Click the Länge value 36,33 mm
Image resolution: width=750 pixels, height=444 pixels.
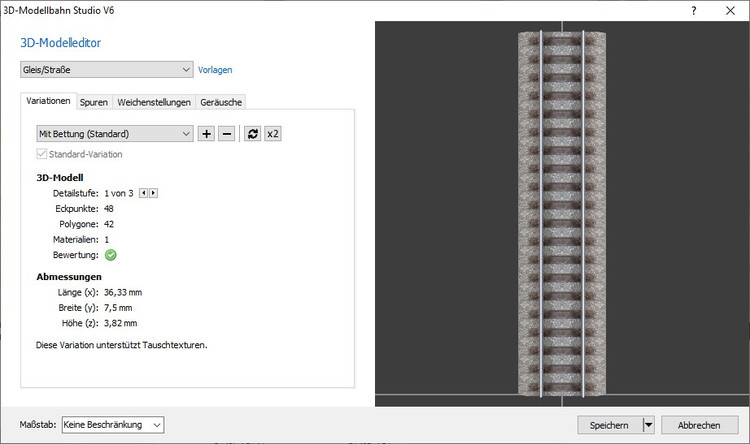point(123,292)
